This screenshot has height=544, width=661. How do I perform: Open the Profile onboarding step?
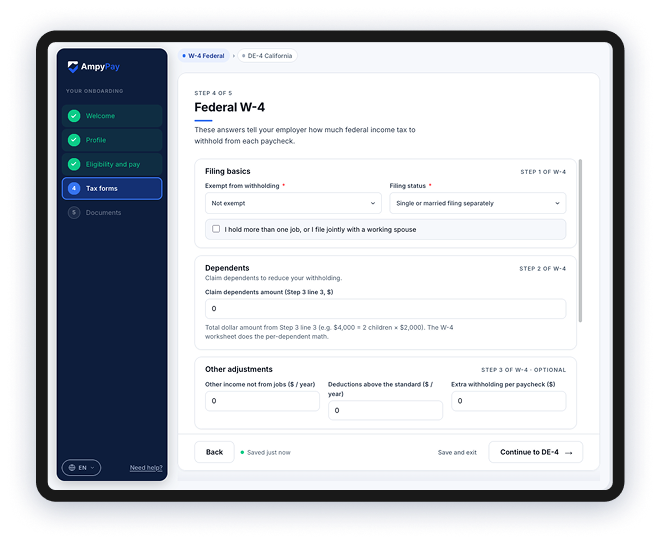pyautogui.click(x=112, y=140)
